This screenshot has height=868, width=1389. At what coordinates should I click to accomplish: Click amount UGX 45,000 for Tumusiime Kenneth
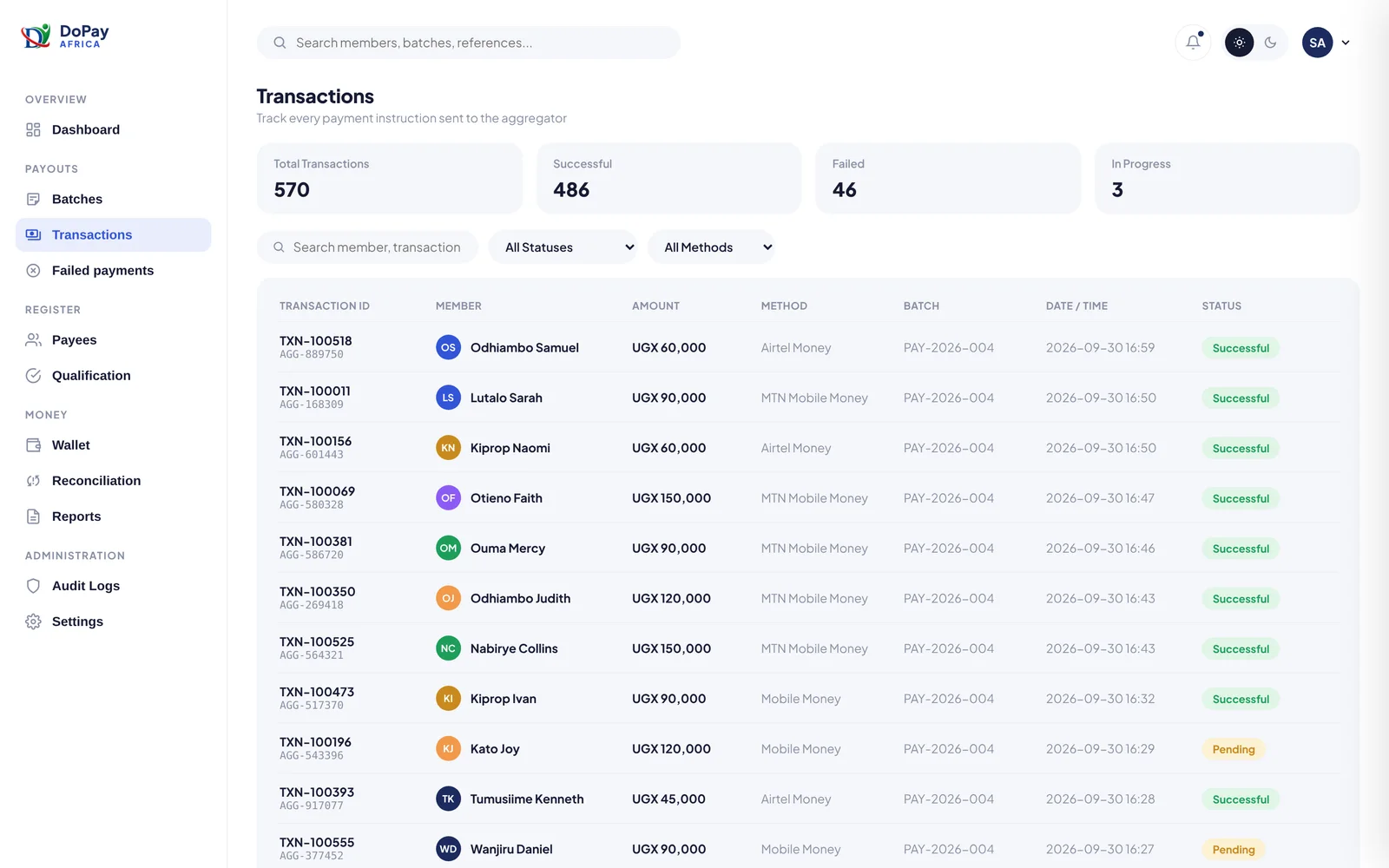668,799
